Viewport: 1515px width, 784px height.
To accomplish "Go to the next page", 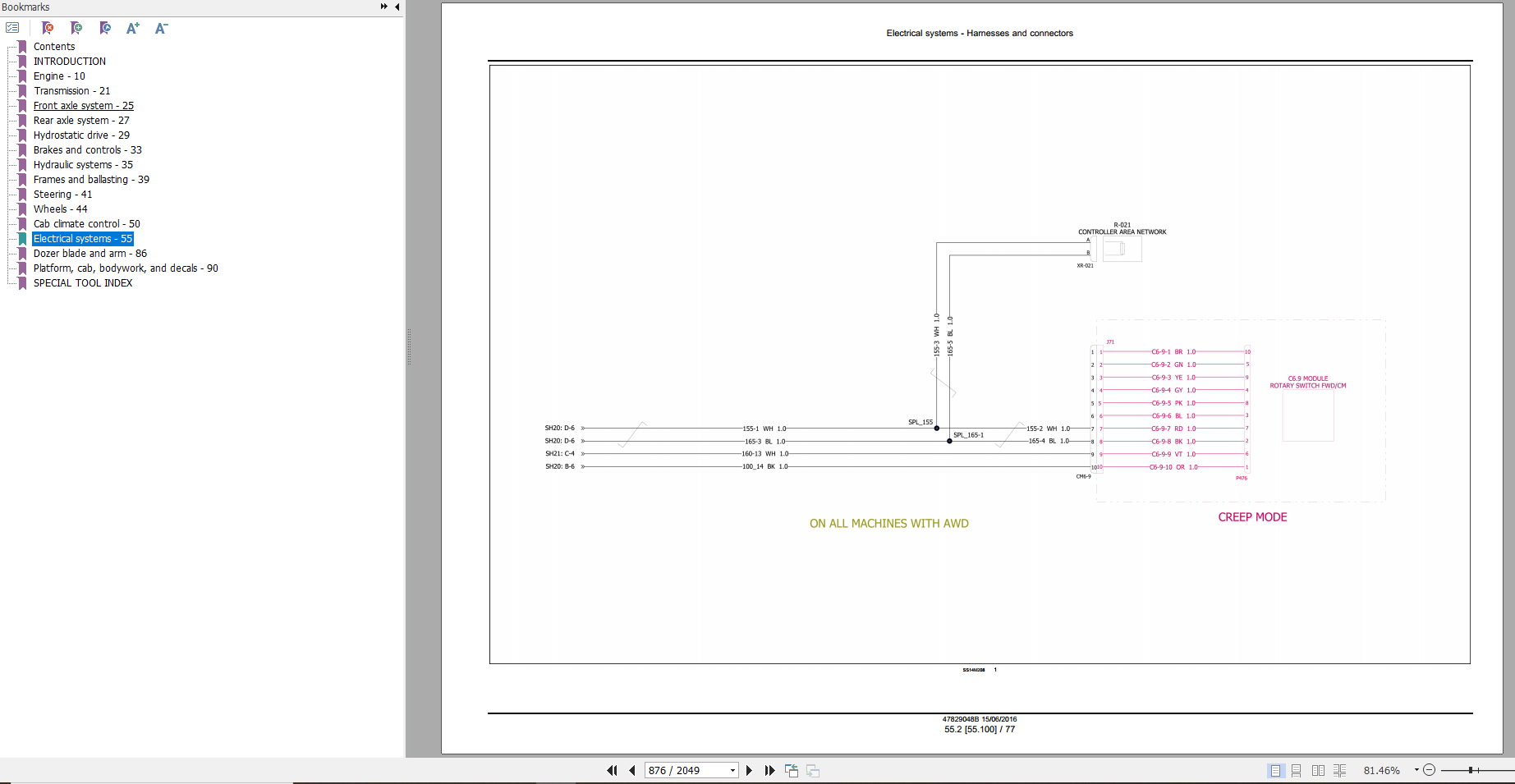I will (x=749, y=770).
